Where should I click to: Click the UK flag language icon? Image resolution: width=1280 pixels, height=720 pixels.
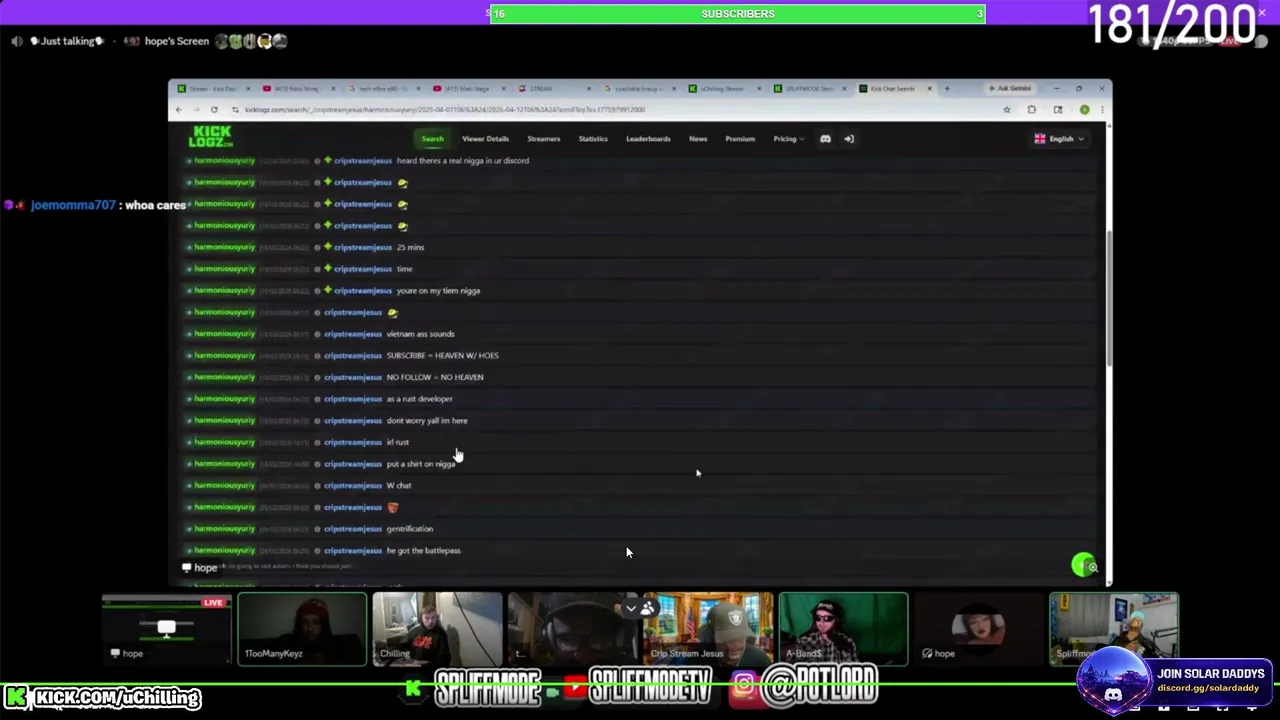point(1040,139)
